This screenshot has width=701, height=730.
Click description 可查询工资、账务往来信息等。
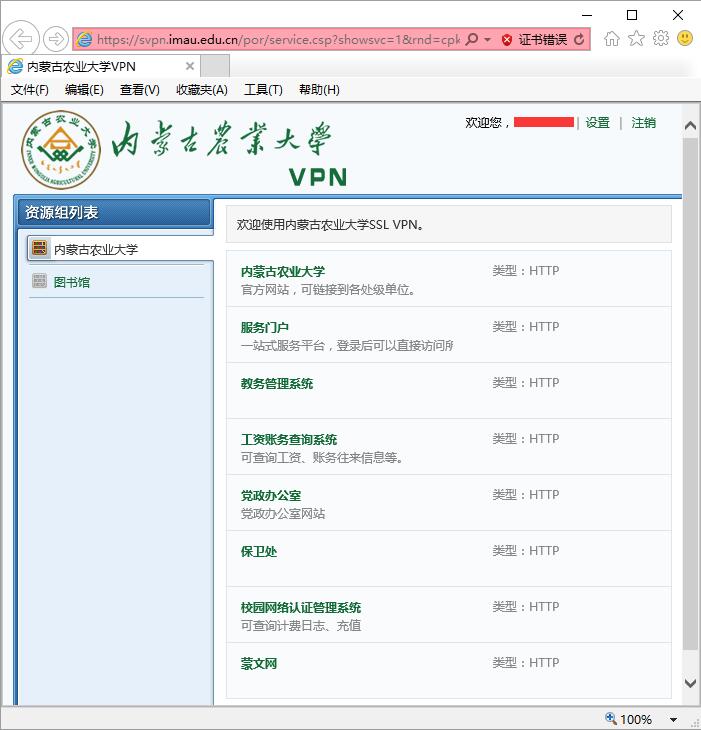click(x=322, y=458)
